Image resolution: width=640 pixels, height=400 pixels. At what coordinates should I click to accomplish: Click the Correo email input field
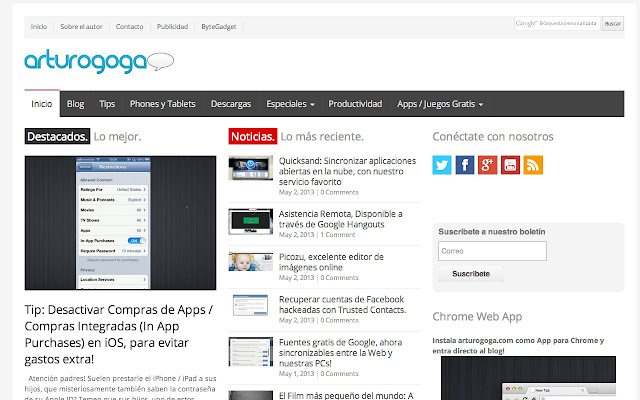click(x=492, y=251)
